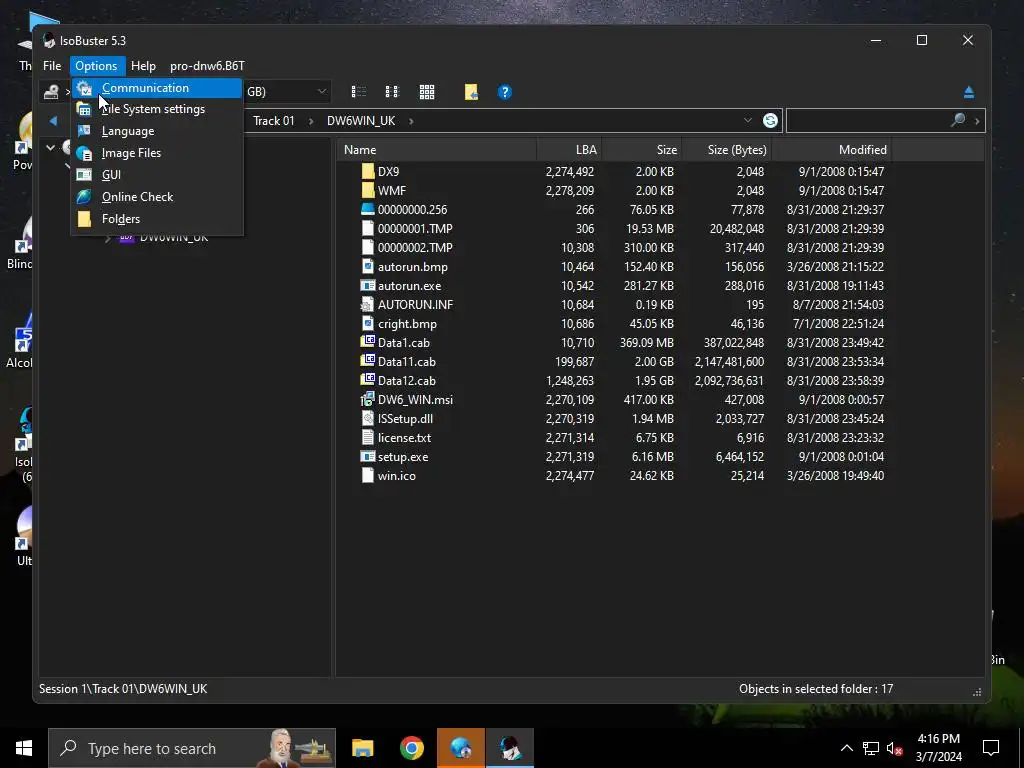The width and height of the screenshot is (1024, 768).
Task: Select the autorun.exe file icon
Action: coord(368,285)
